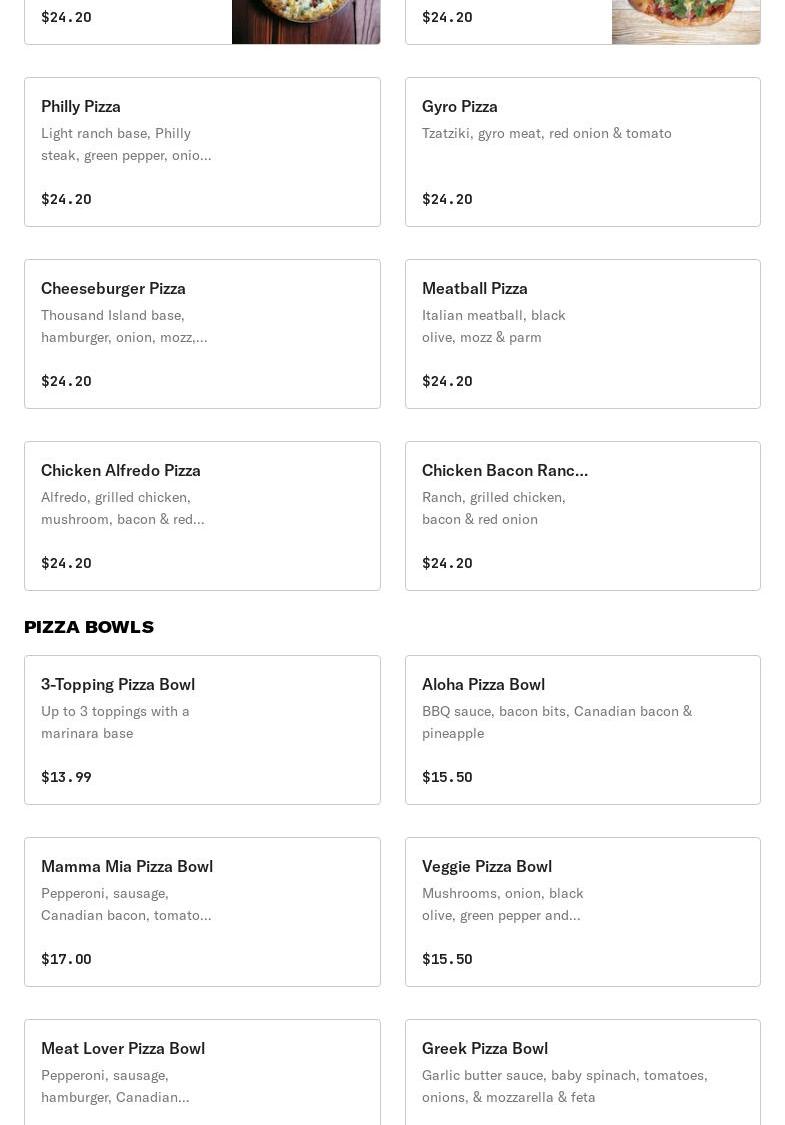Select the Chicken Bacon Ranch pizza card
The height and width of the screenshot is (1125, 785).
click(582, 516)
